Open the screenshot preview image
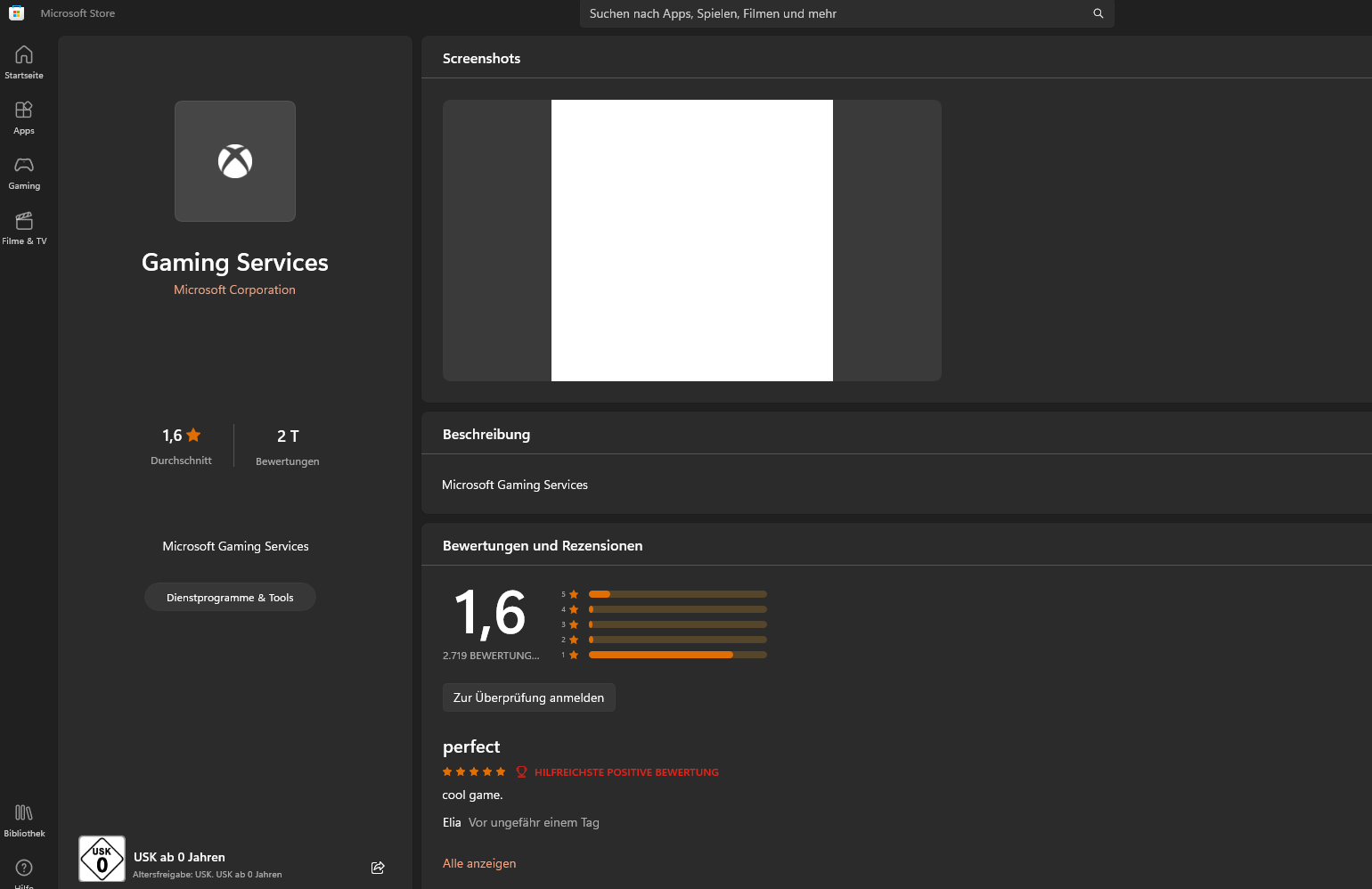This screenshot has height=889, width=1372. [x=692, y=241]
